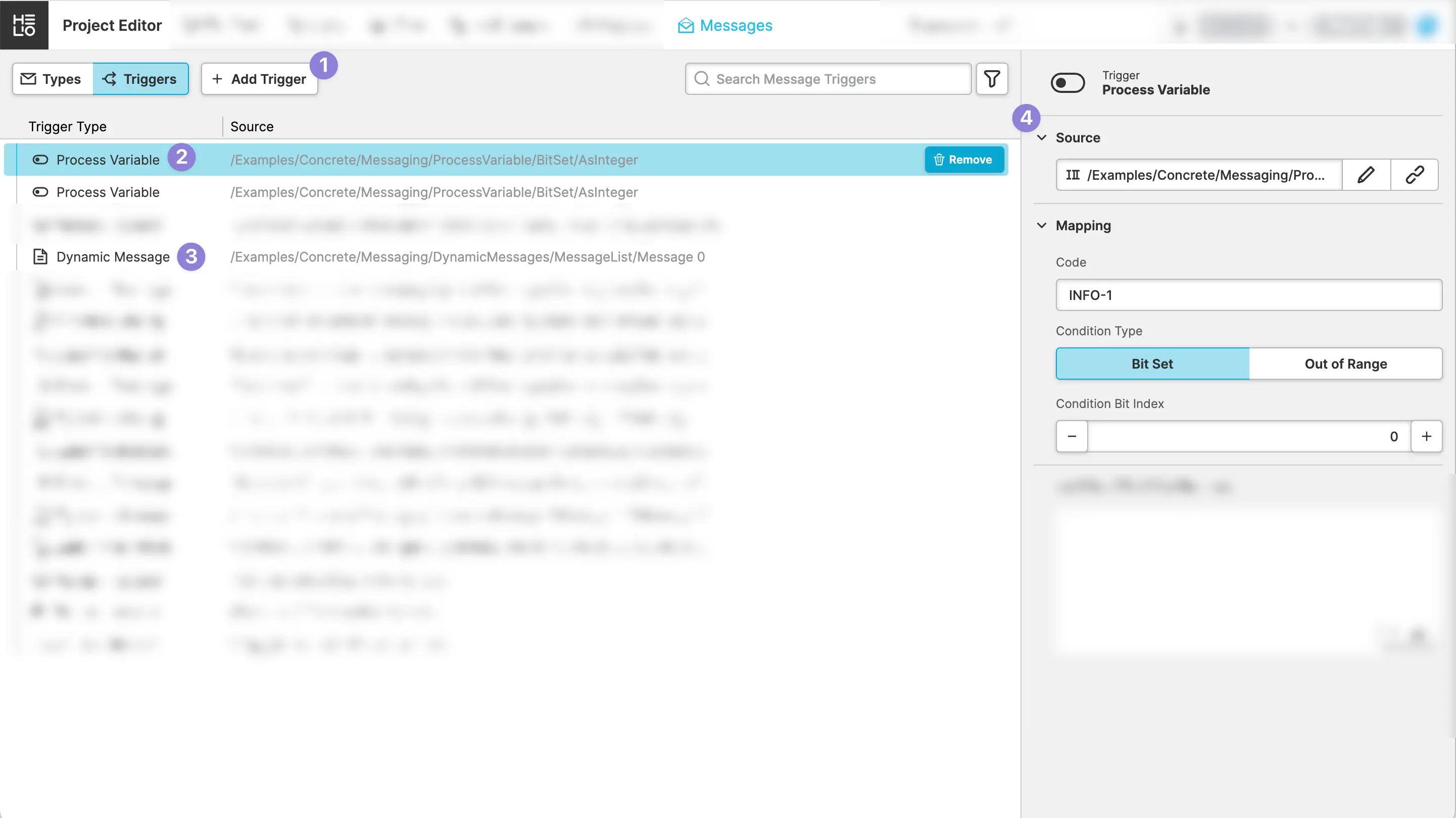Collapse the Source section
The height and width of the screenshot is (818, 1456).
click(1042, 138)
